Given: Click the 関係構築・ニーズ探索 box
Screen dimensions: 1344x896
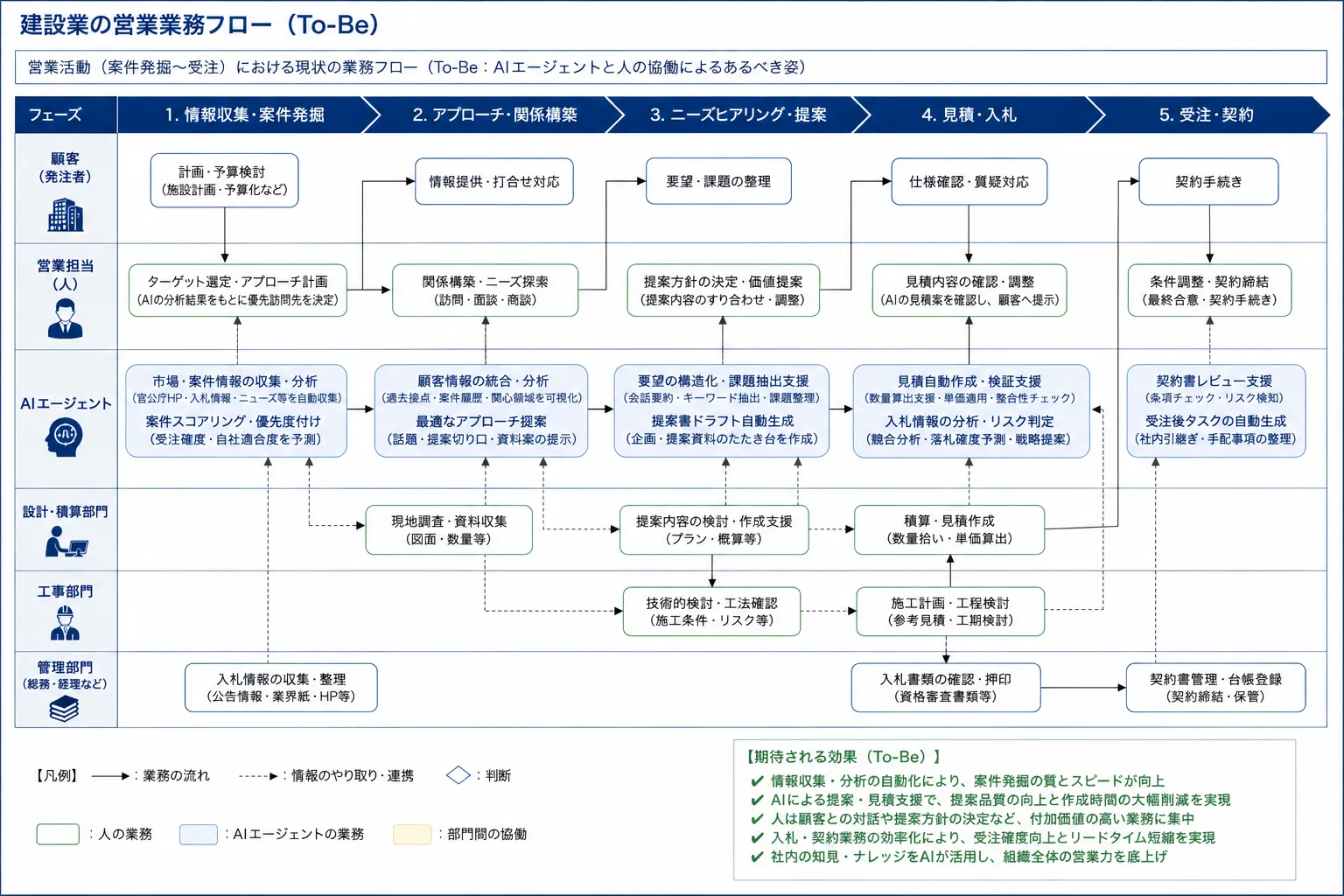Looking at the screenshot, I should [x=486, y=290].
